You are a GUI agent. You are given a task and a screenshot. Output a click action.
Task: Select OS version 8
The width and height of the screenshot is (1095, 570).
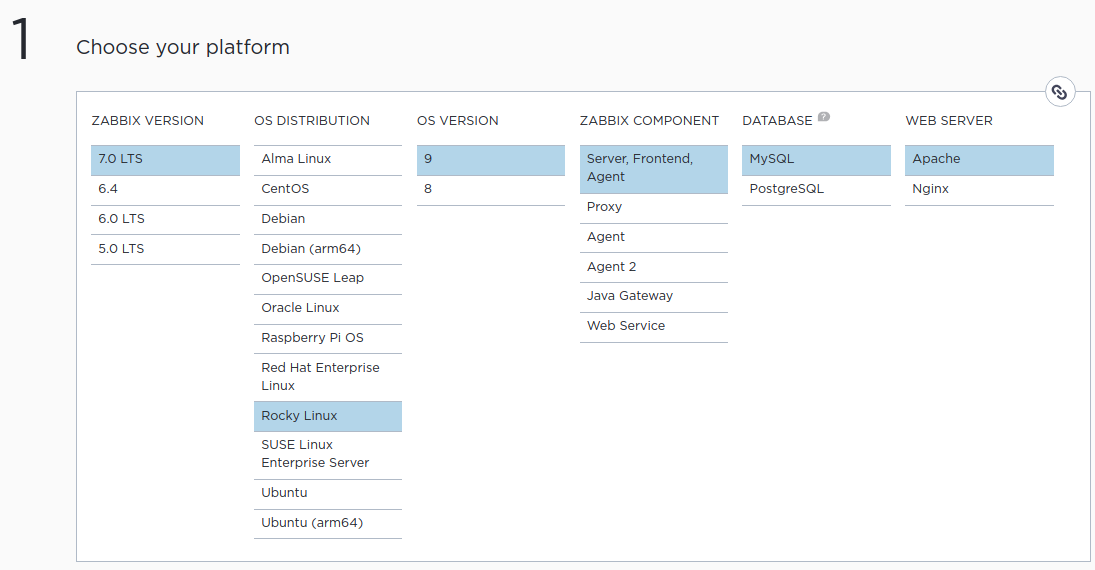[x=490, y=189]
